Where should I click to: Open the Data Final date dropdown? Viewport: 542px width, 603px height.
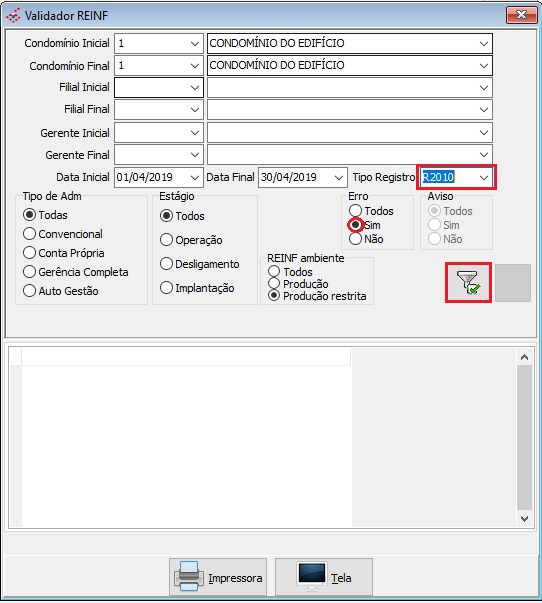[x=339, y=177]
